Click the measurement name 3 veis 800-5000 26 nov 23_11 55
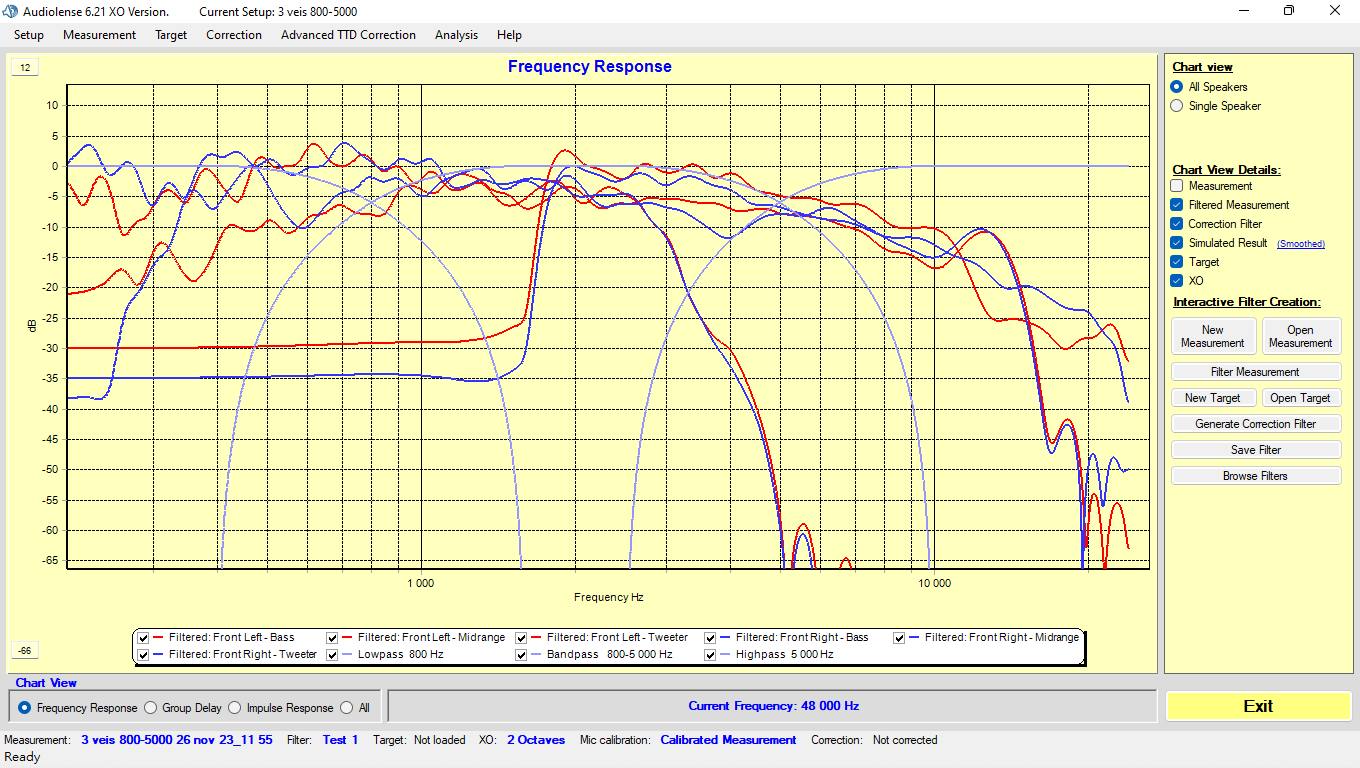1360x768 pixels. coord(177,740)
